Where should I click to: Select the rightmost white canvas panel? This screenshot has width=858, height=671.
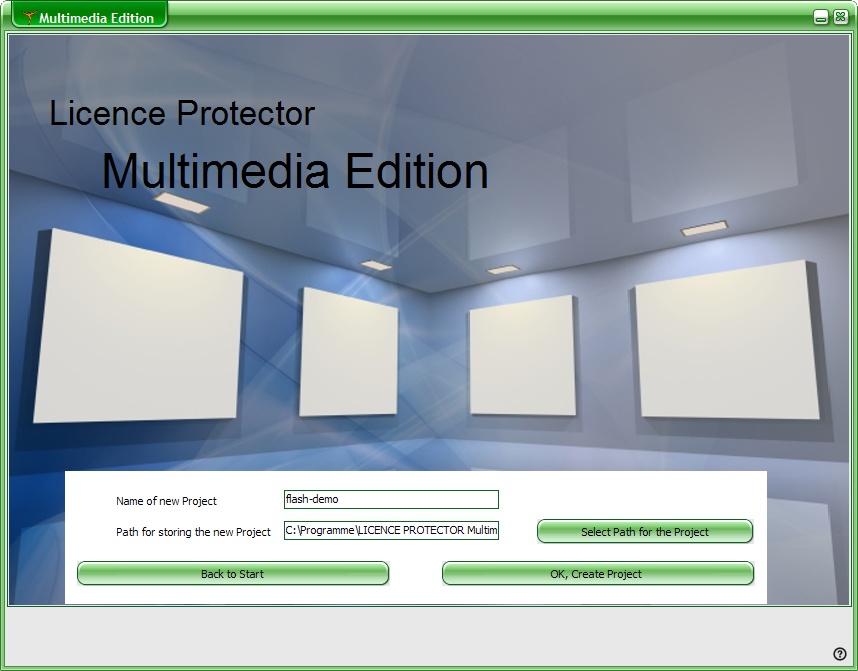coord(727,340)
